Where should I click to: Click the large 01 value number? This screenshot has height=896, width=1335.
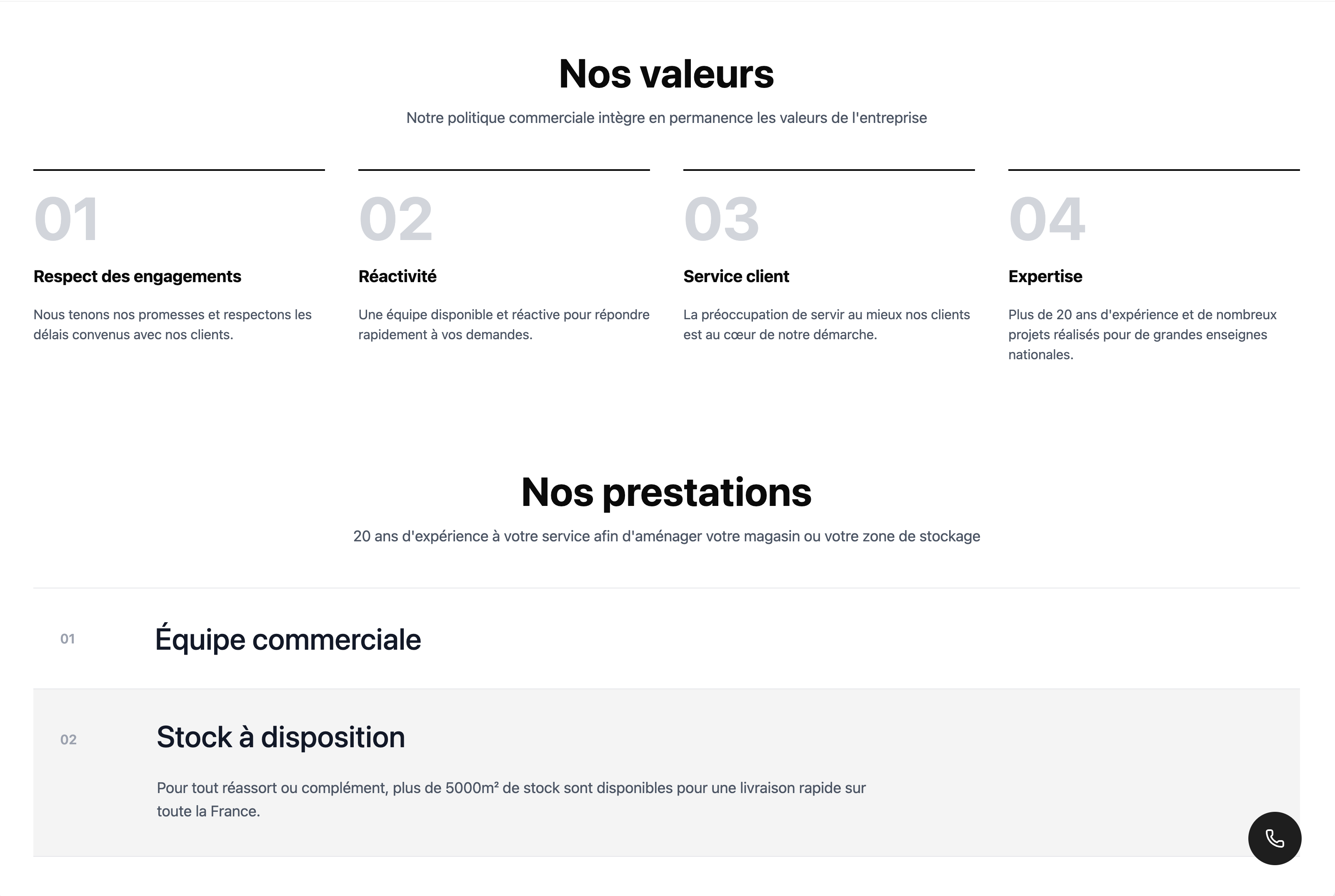coord(66,219)
